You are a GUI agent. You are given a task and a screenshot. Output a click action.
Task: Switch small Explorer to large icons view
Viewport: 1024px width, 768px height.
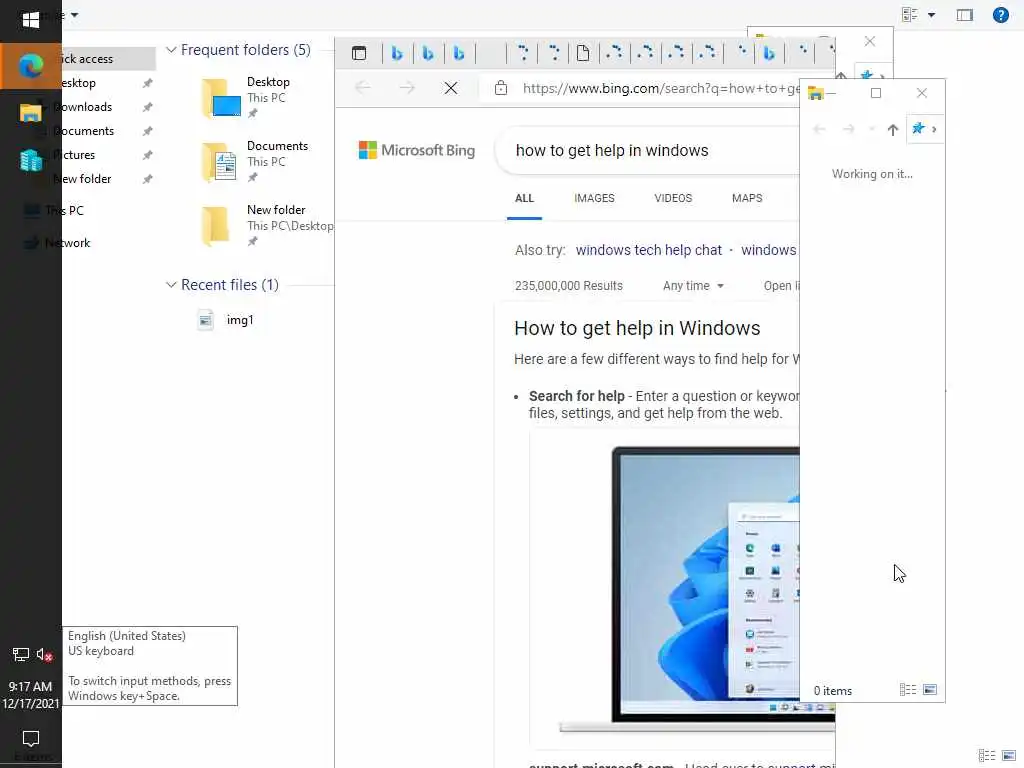pos(930,690)
